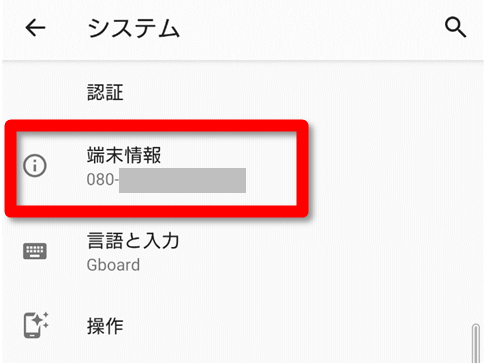Select the システム page title

click(134, 28)
